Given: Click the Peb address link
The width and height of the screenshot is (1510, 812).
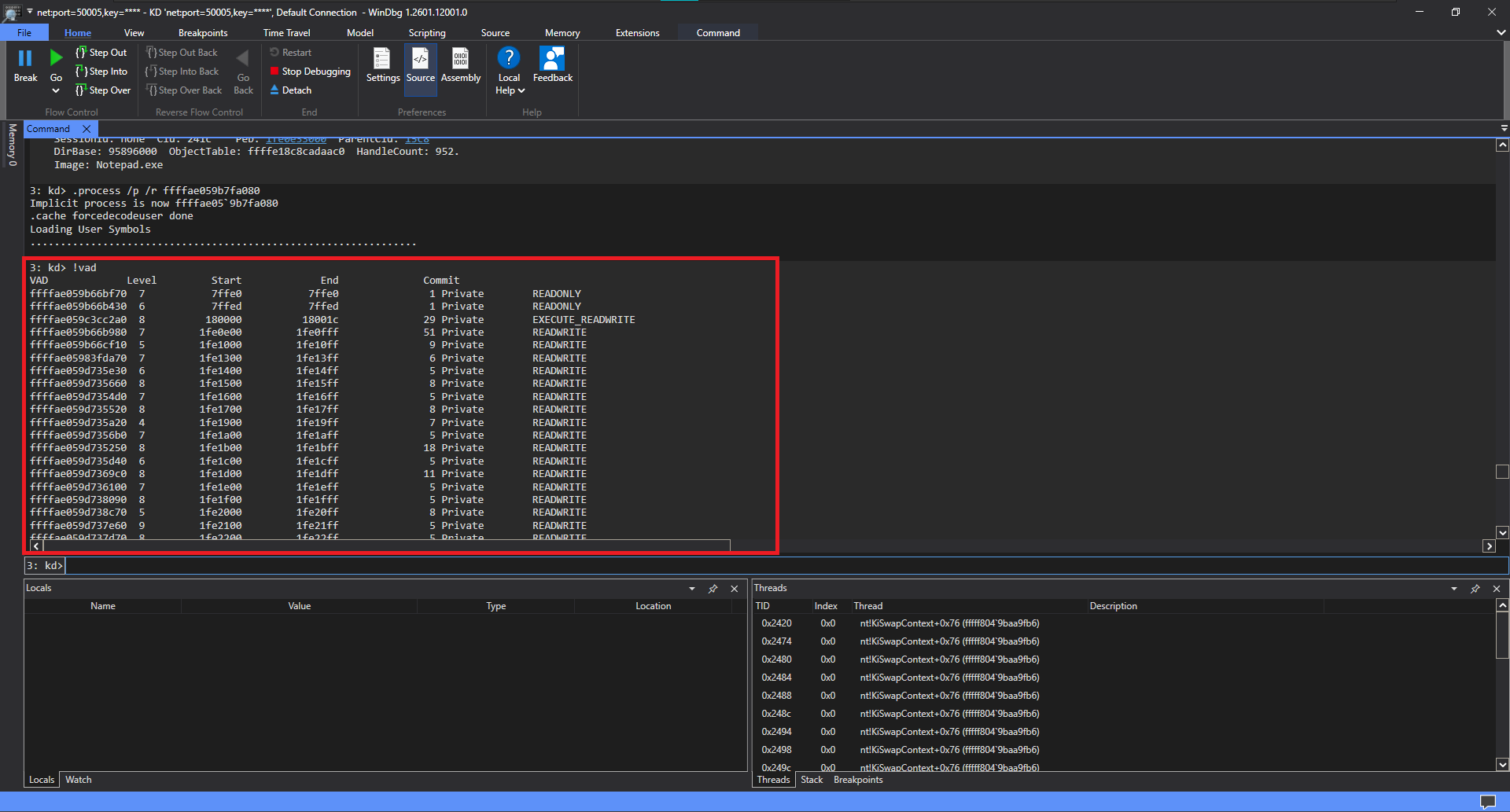Looking at the screenshot, I should (296, 140).
